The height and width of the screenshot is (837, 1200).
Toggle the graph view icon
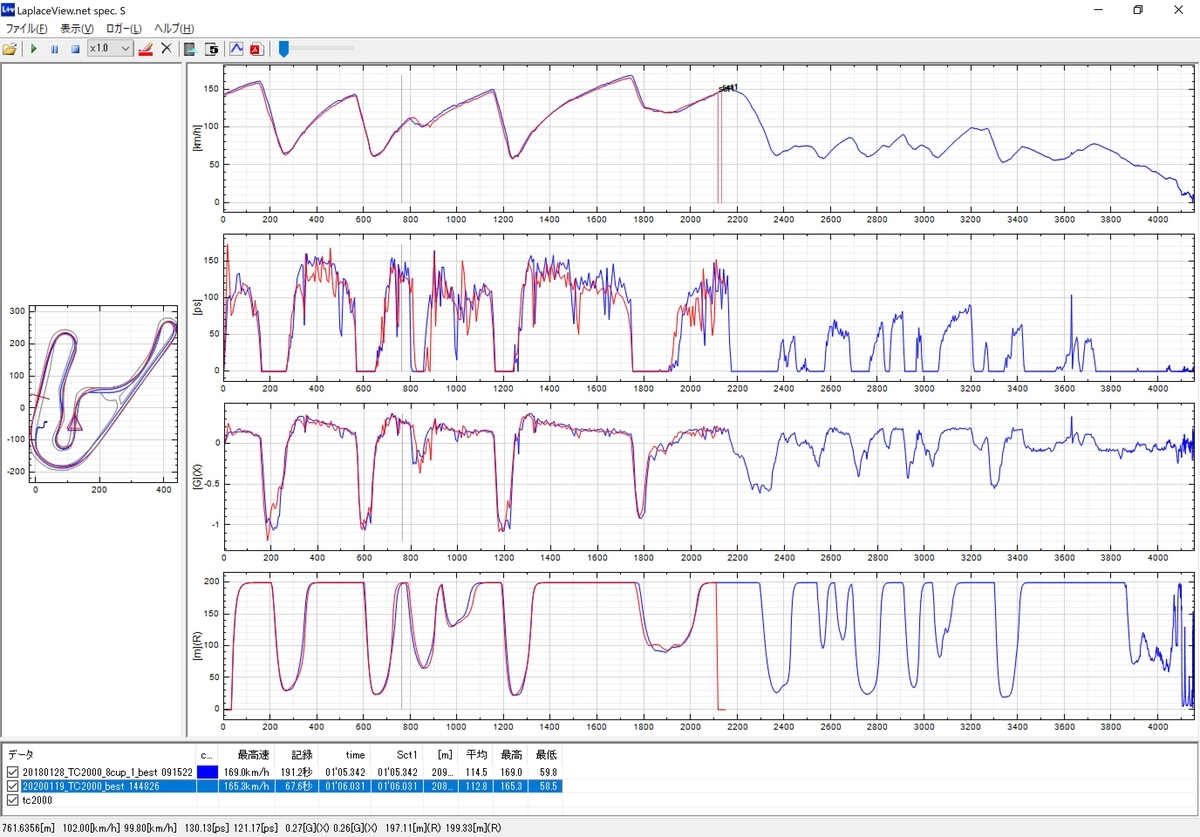pos(237,48)
